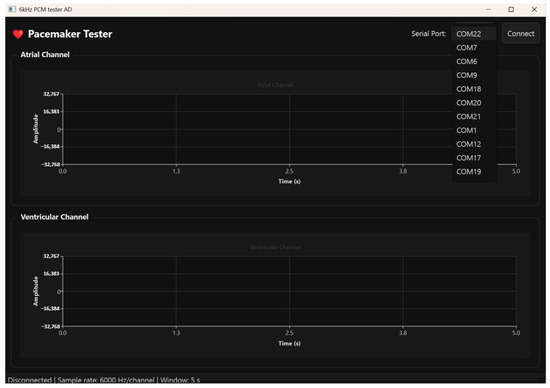Click the Connect button

tap(521, 33)
